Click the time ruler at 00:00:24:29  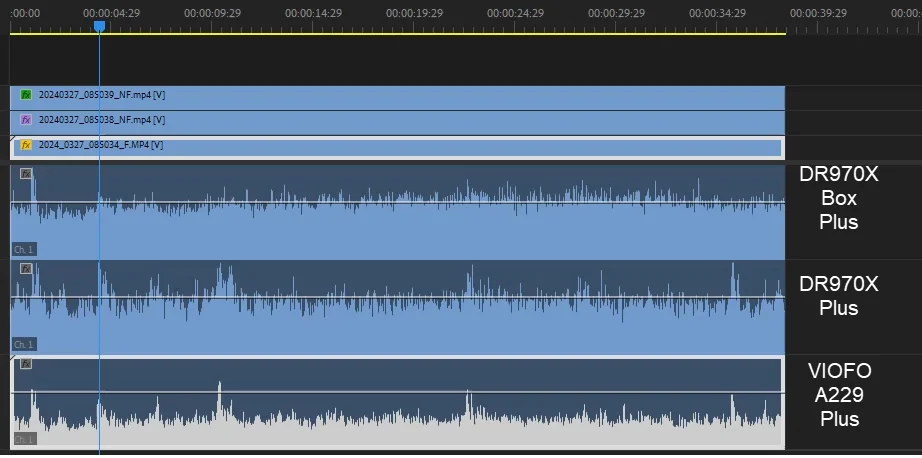(x=516, y=13)
